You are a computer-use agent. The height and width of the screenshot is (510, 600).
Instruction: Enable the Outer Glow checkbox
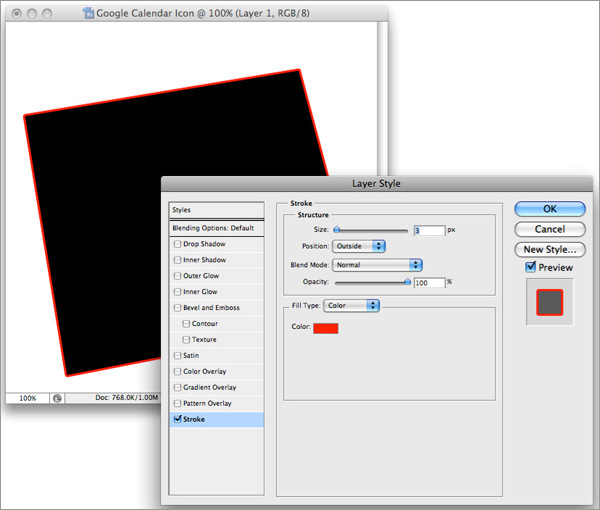(177, 276)
